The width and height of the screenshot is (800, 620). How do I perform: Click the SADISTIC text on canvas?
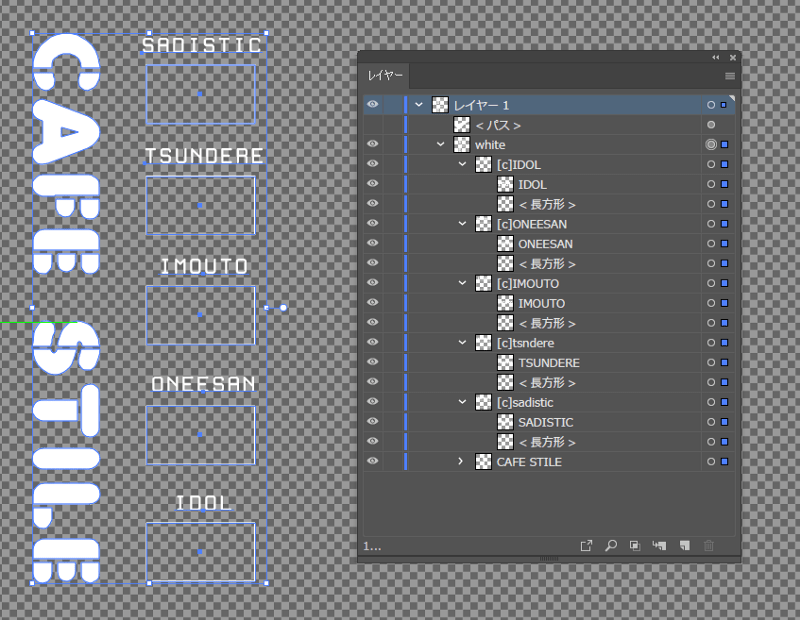click(x=202, y=45)
